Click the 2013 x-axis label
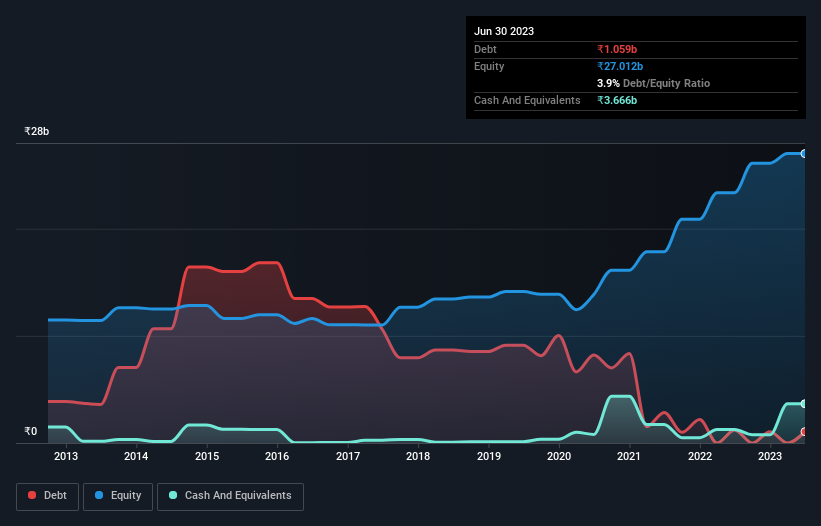Viewport: 821px width, 526px height. pos(66,456)
